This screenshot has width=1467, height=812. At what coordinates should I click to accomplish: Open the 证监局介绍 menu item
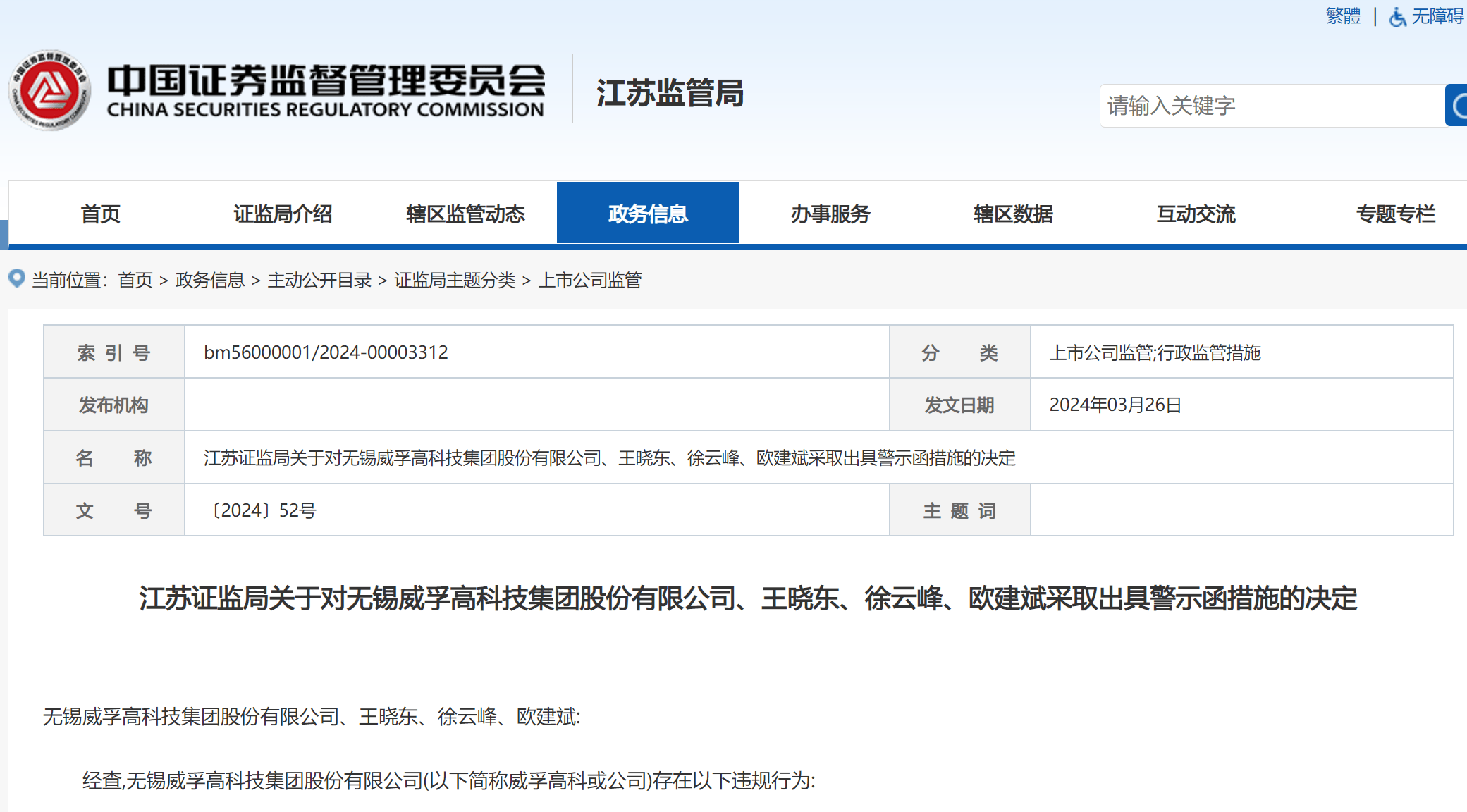283,214
